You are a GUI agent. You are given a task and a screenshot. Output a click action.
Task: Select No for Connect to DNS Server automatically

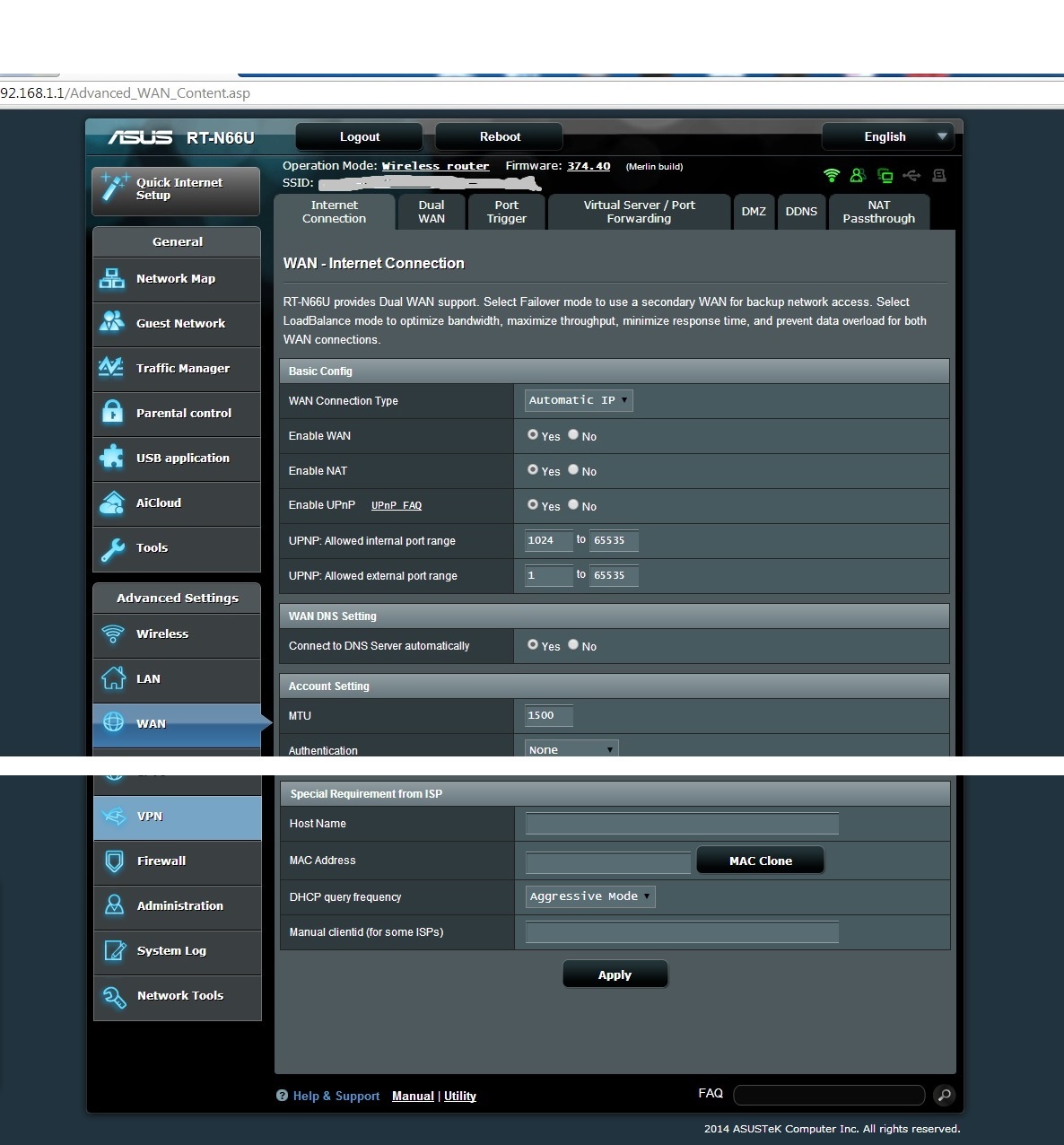click(x=573, y=644)
